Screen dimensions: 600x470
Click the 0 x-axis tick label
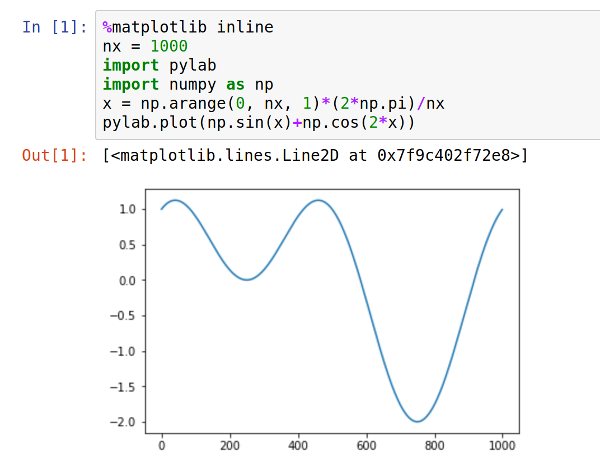click(x=162, y=446)
